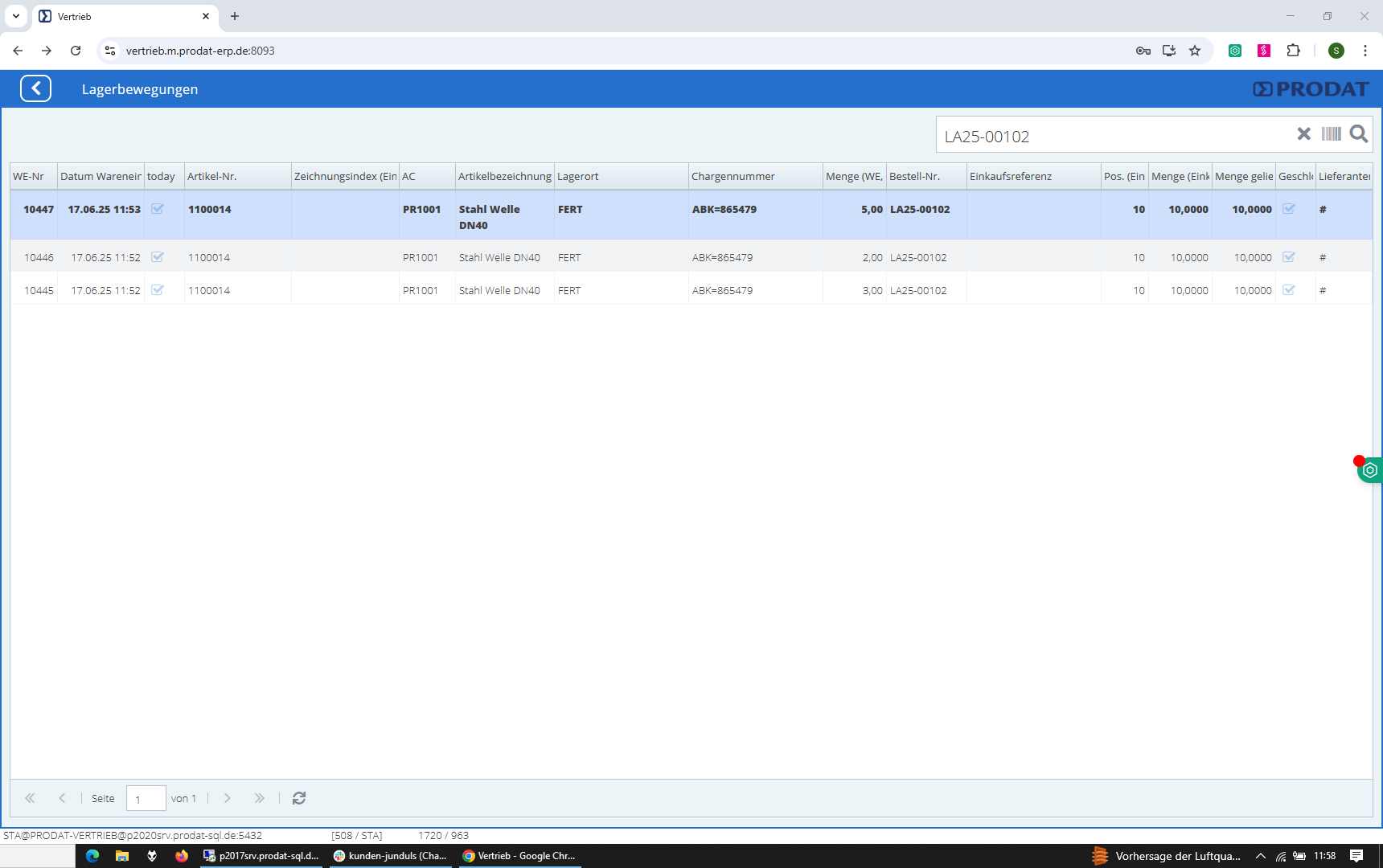Toggle closed checkbox in row 10445
Viewport: 1383px width, 868px height.
[x=1289, y=290]
